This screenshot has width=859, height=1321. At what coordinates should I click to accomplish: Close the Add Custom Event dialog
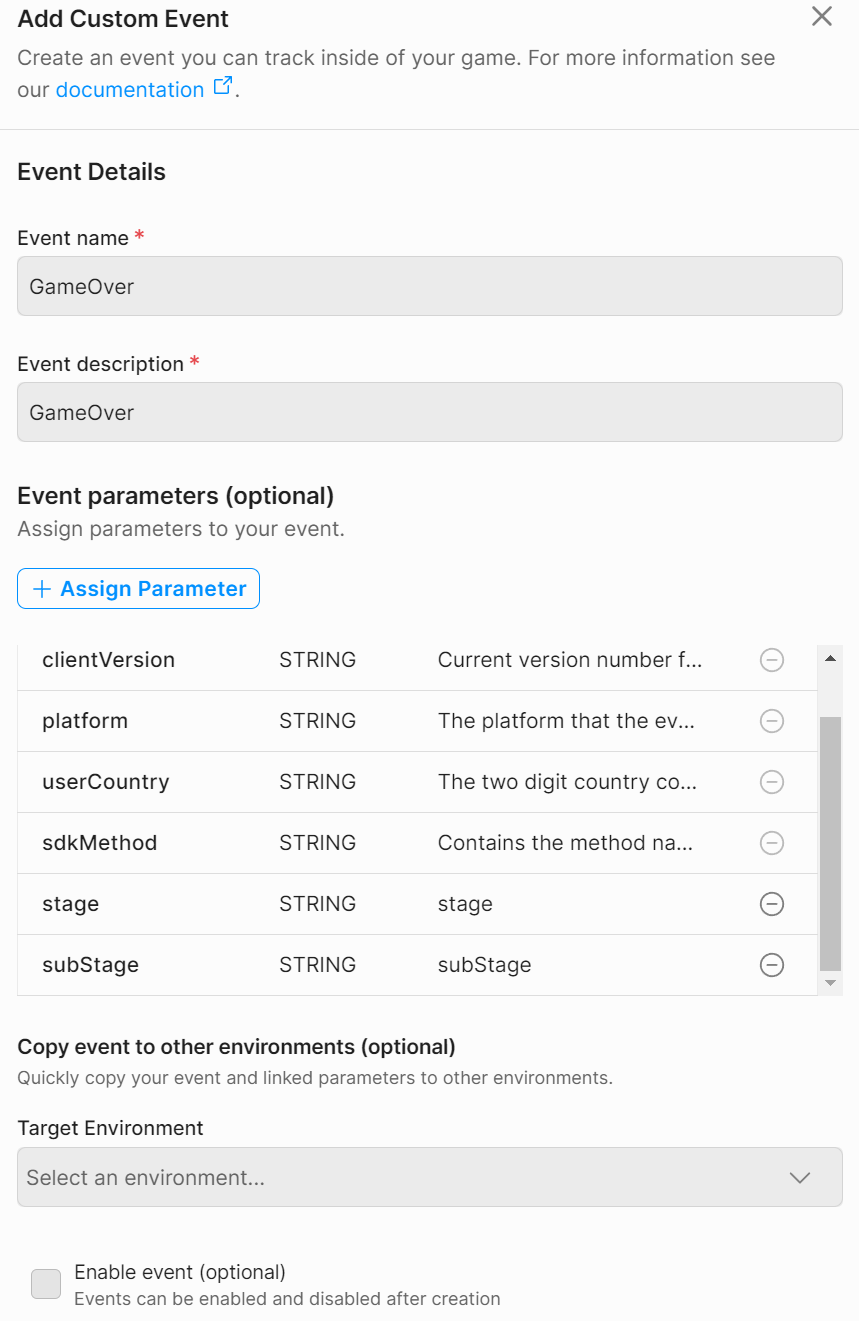[x=822, y=16]
